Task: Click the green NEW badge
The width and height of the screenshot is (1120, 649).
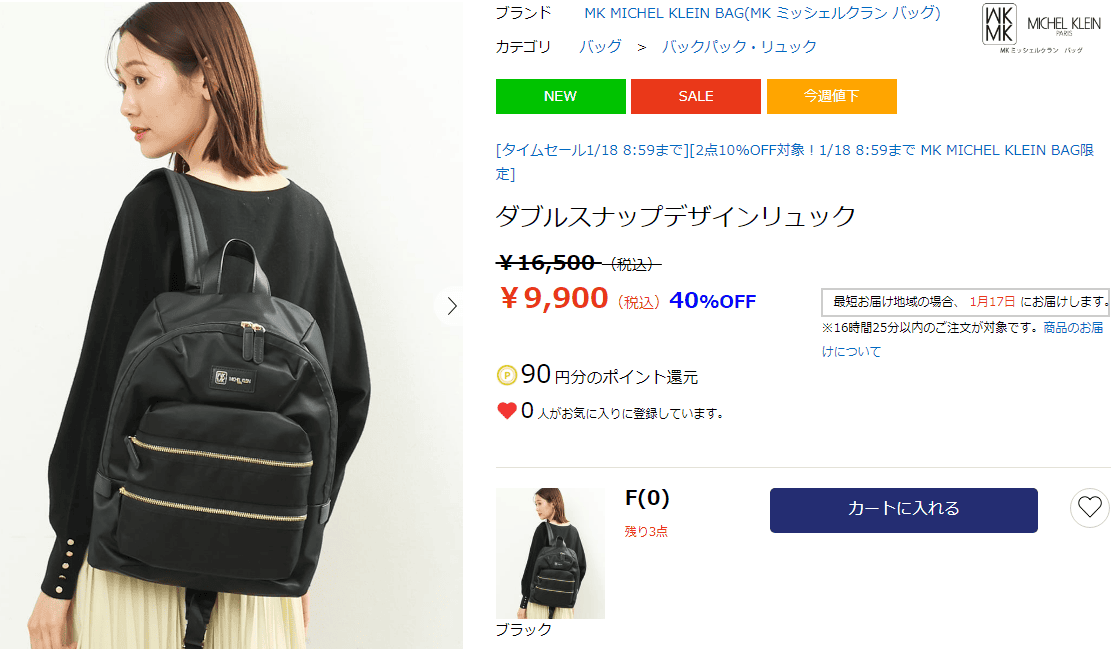Action: [x=561, y=96]
